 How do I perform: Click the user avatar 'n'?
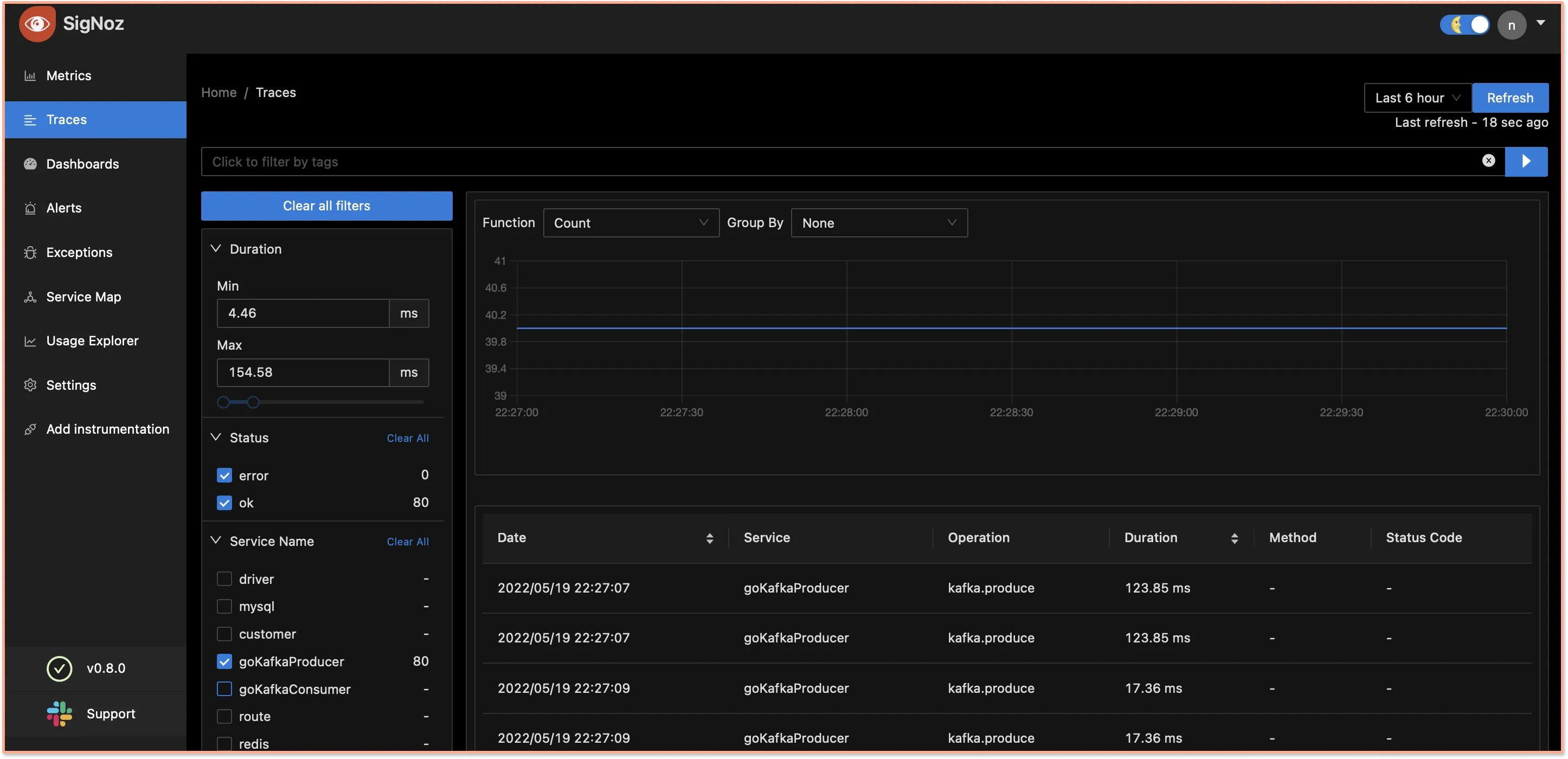pos(1512,25)
